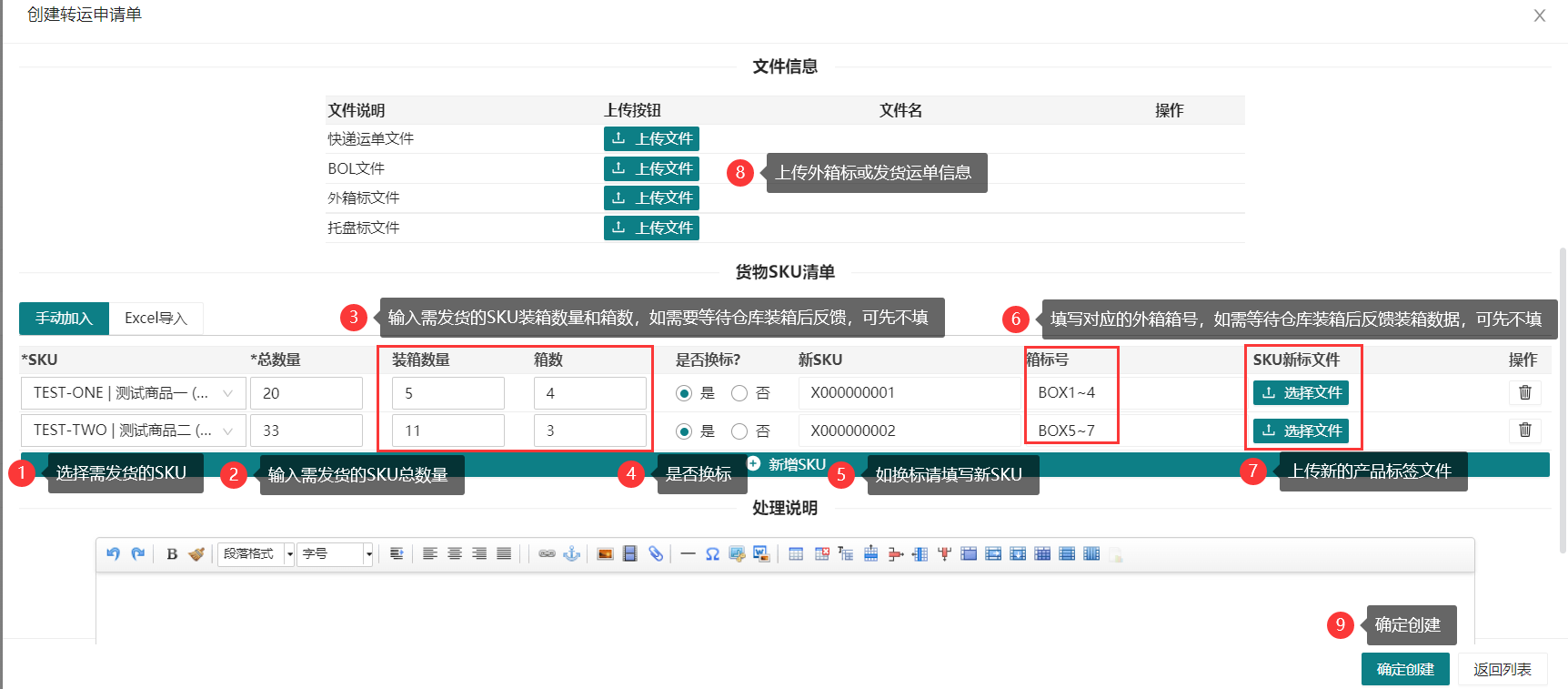Viewport: 1568px width, 689px height.
Task: Click 新增SKU to add a row
Action: pos(787,464)
